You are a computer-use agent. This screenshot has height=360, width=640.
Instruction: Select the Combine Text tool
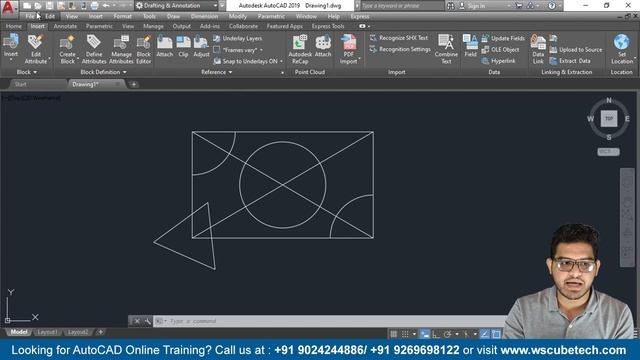coord(446,49)
